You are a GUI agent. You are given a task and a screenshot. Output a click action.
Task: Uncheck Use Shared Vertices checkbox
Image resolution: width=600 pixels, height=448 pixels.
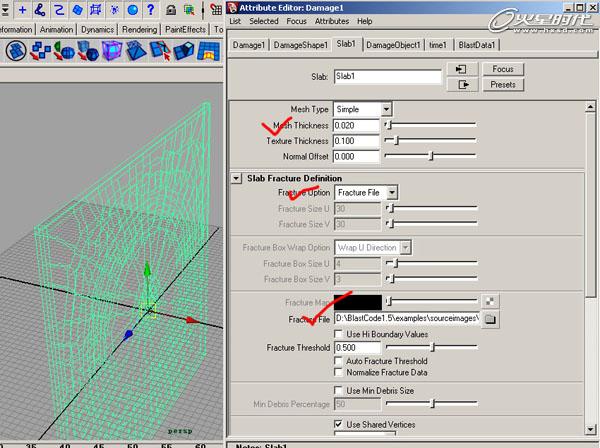pos(338,424)
